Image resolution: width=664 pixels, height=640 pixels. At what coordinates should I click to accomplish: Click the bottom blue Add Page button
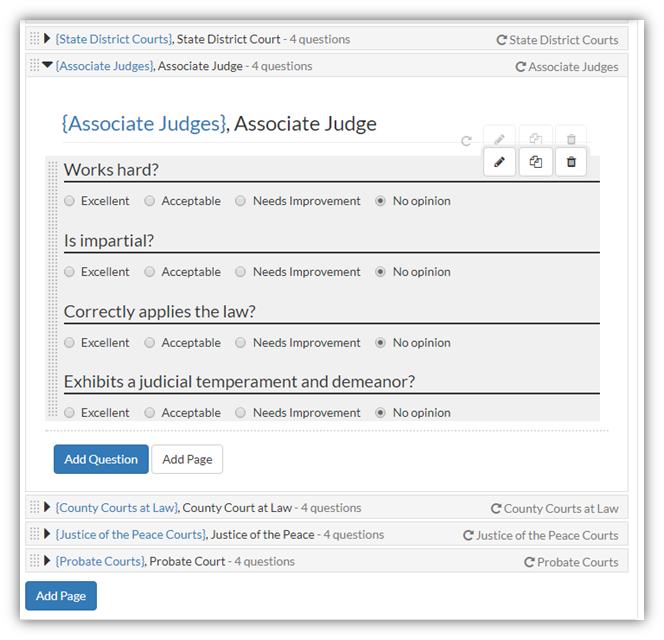tap(61, 596)
